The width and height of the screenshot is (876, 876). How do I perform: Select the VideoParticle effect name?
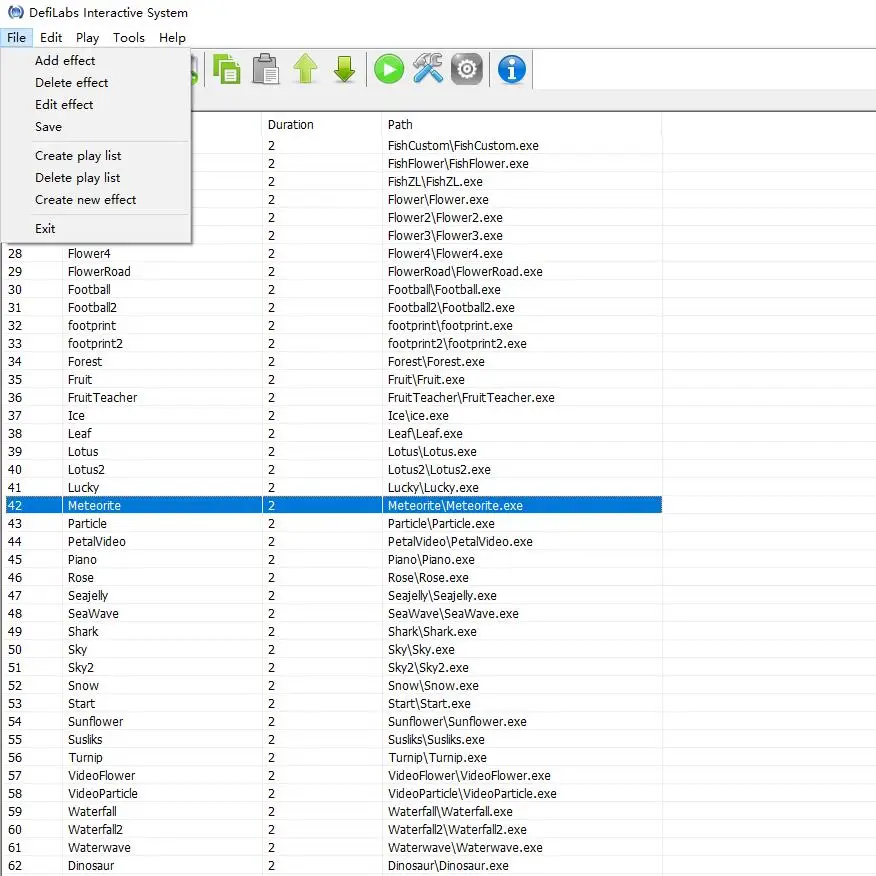102,793
